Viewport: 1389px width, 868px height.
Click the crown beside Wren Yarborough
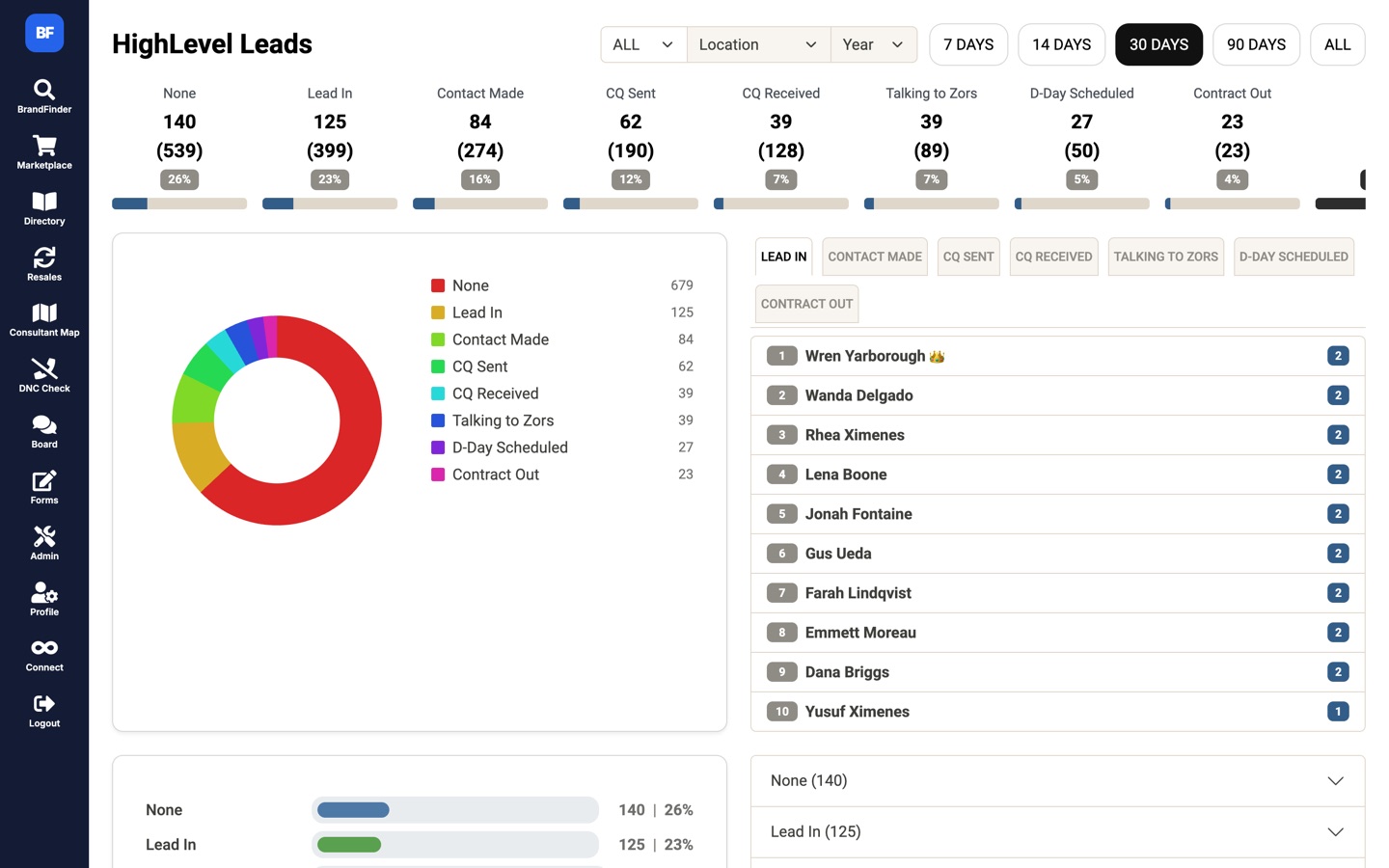[937, 356]
